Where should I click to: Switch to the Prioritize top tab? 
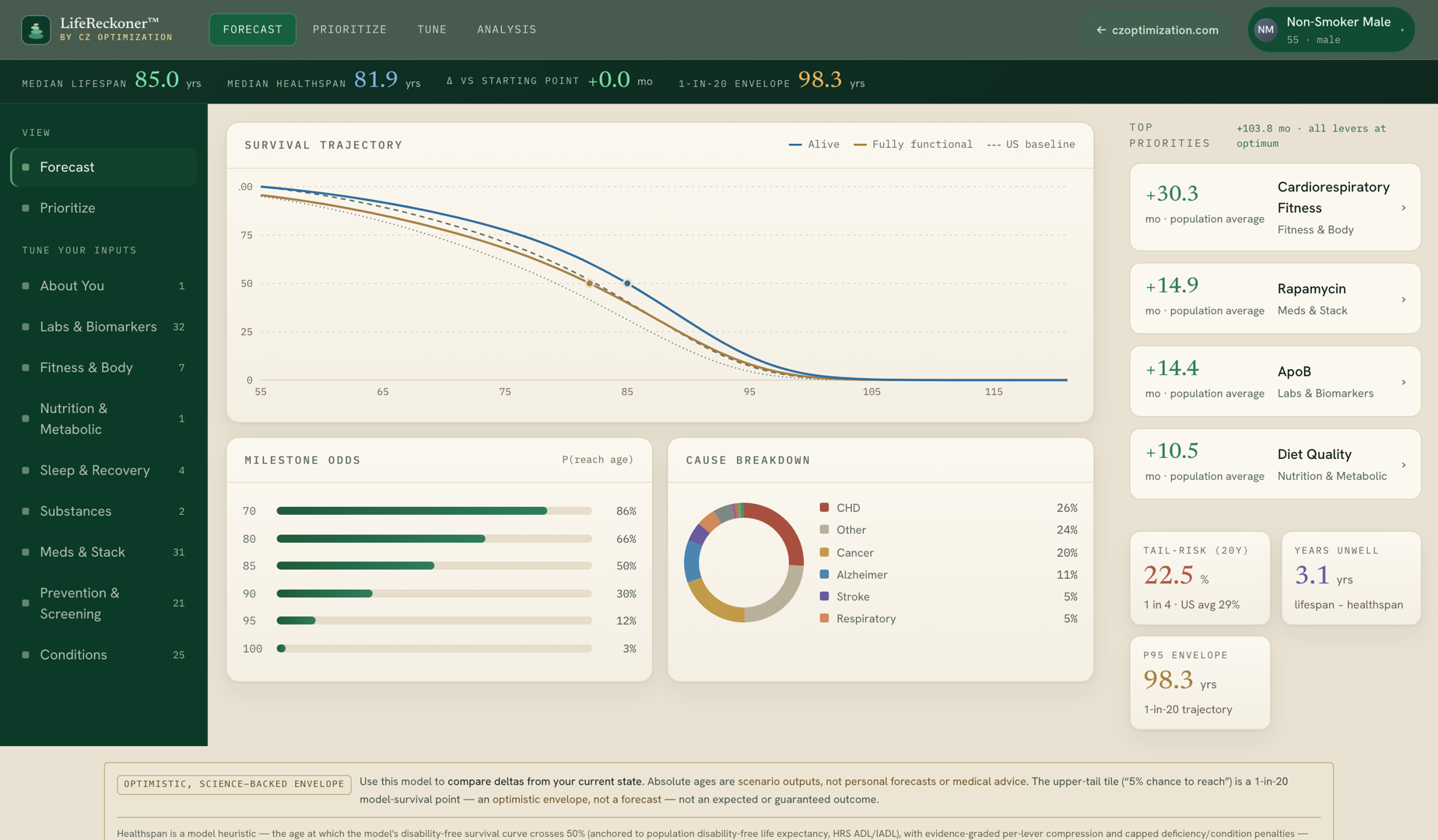click(349, 30)
